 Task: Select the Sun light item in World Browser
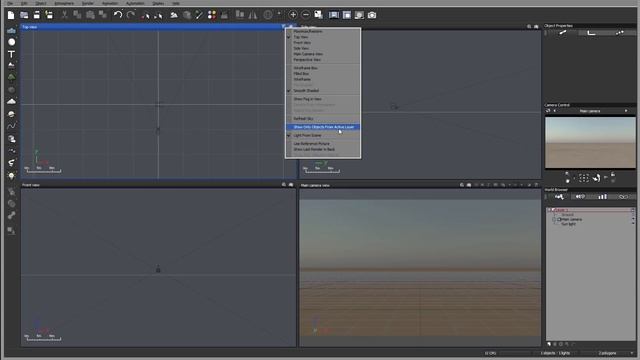(x=568, y=224)
